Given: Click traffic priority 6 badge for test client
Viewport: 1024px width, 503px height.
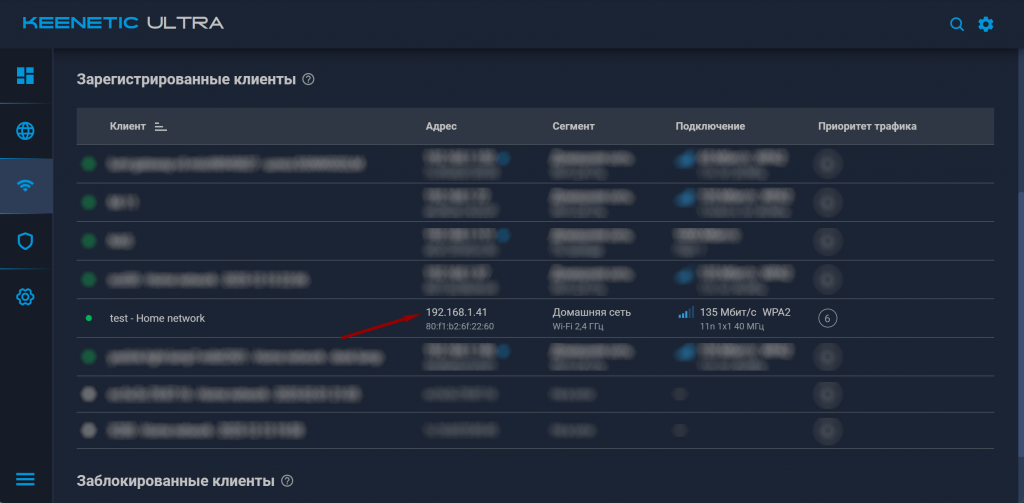Looking at the screenshot, I should (x=827, y=318).
